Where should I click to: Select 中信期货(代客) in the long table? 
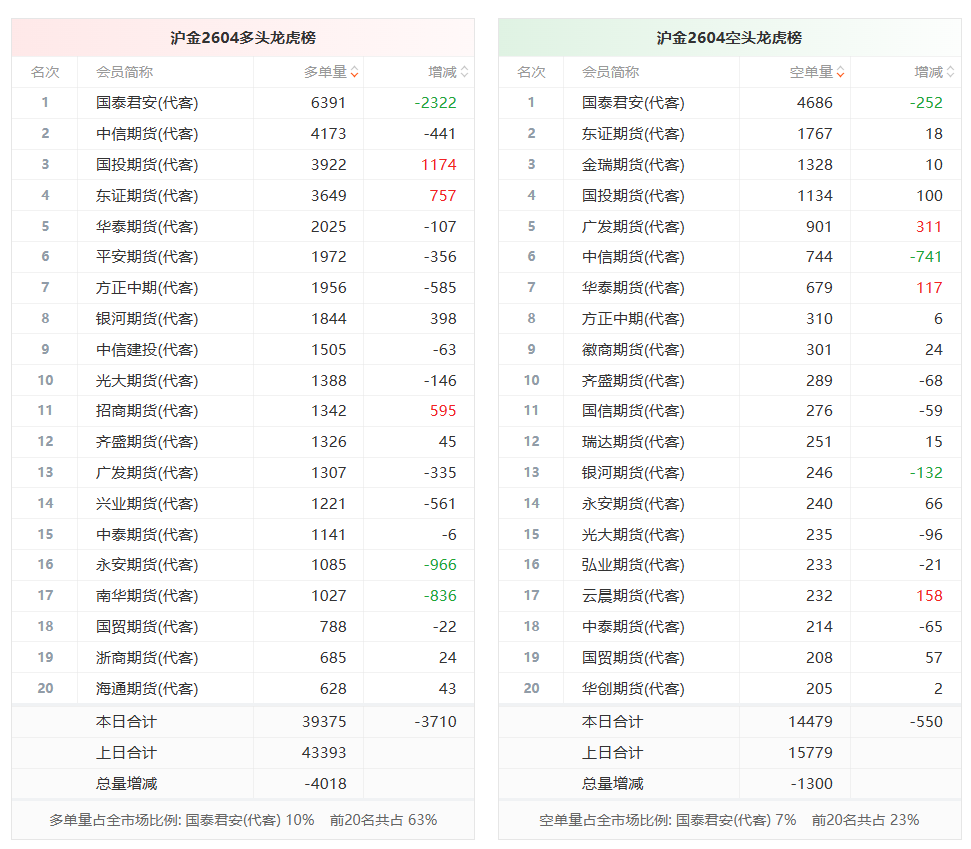147,134
